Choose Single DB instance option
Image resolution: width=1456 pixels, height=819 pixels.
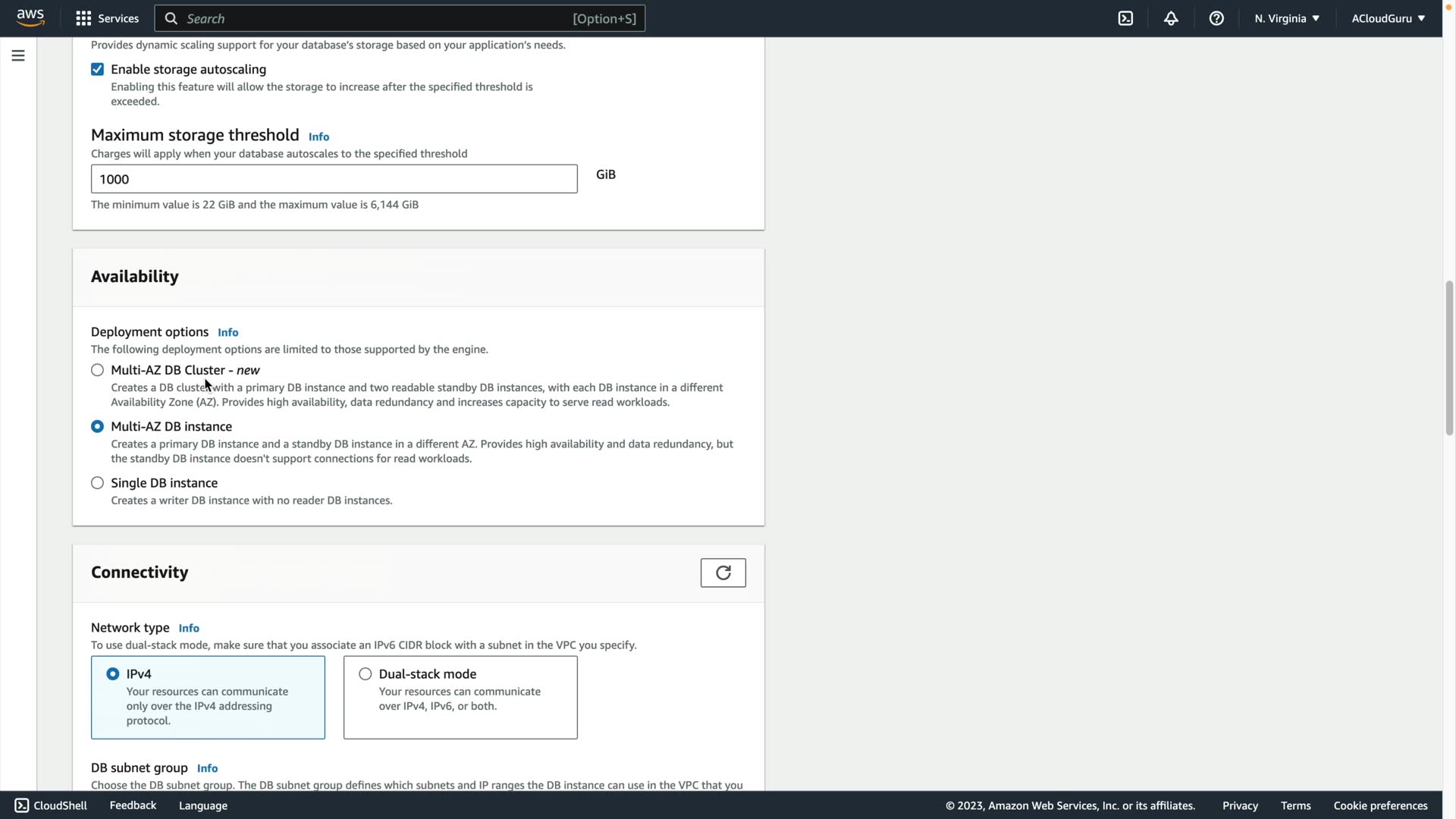tap(98, 483)
